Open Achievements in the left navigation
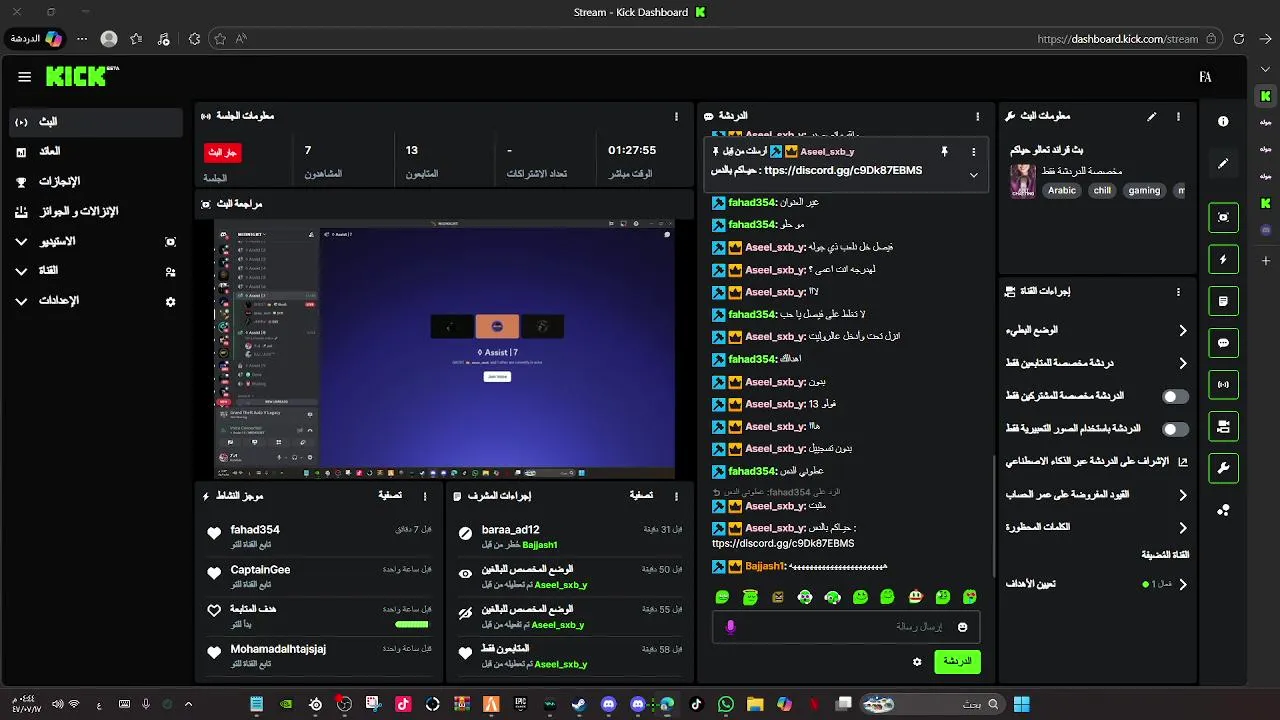Viewport: 1280px width, 720px height. tap(96, 182)
